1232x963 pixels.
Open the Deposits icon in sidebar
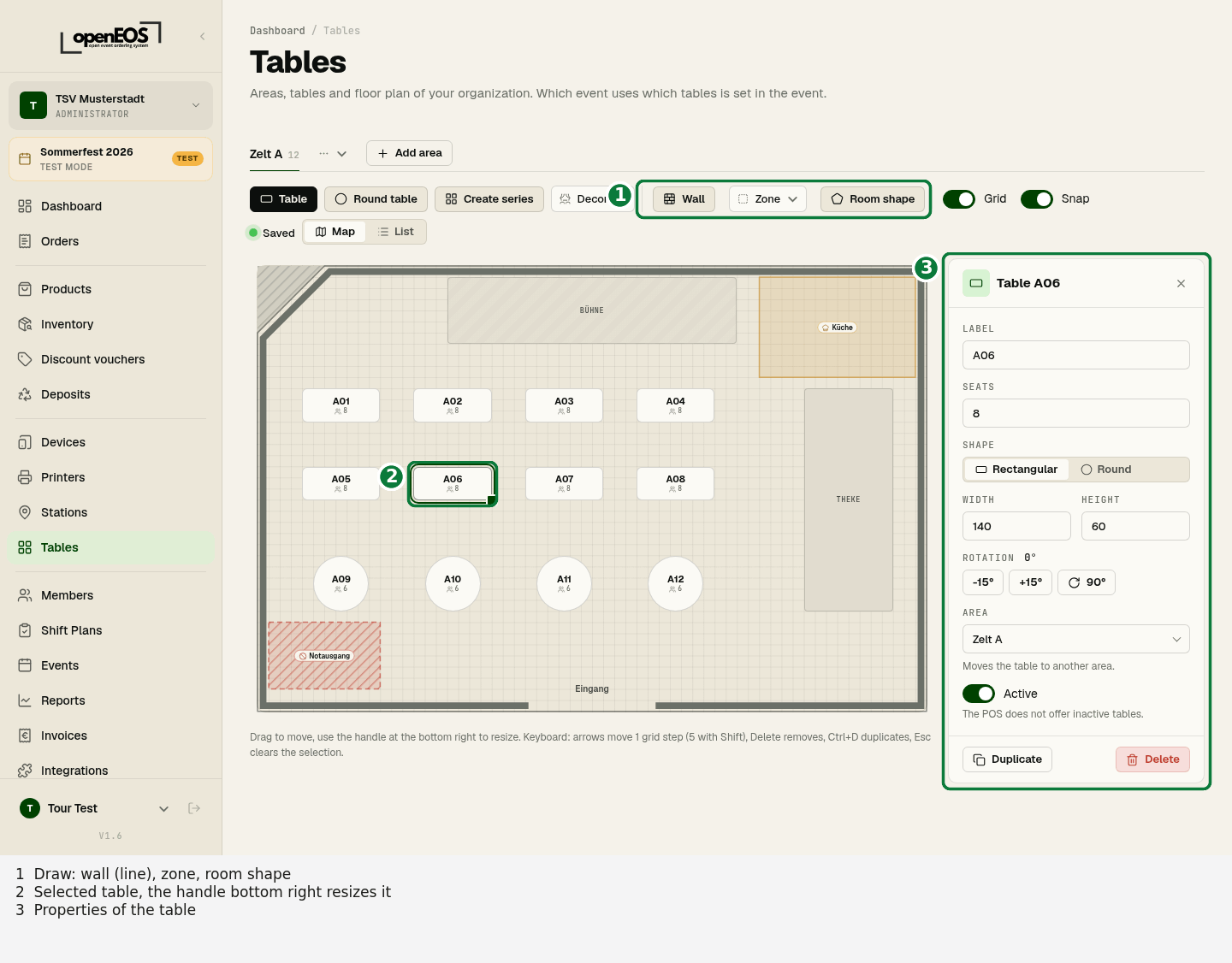pyautogui.click(x=25, y=394)
